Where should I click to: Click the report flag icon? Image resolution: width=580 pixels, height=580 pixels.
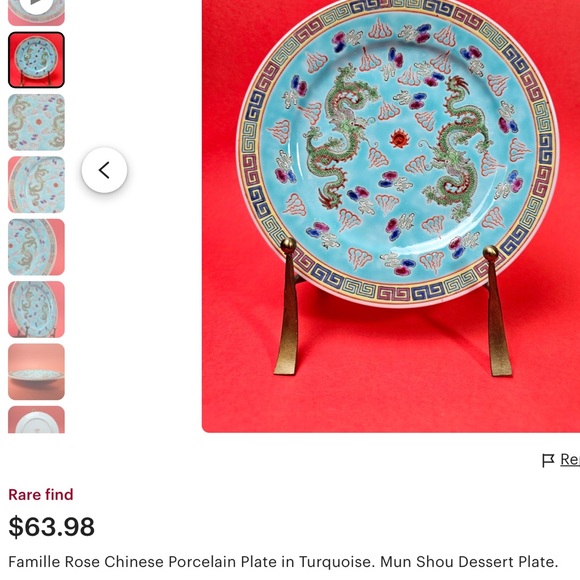[548, 460]
